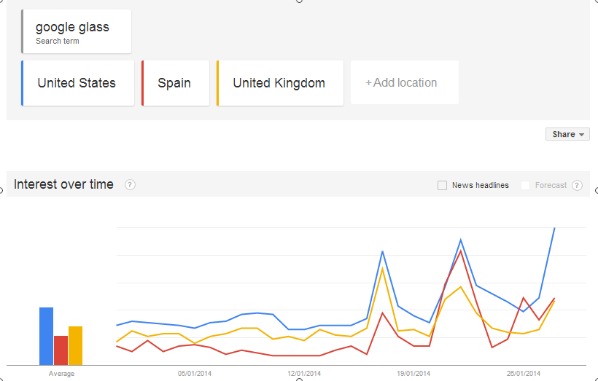The image size is (598, 381).
Task: Open help icon next to Forecast
Action: click(577, 185)
